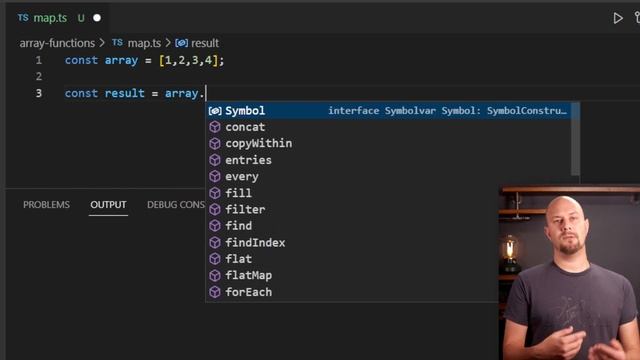Image resolution: width=640 pixels, height=360 pixels.
Task: Click line number 3 in gutter
Action: click(38, 93)
